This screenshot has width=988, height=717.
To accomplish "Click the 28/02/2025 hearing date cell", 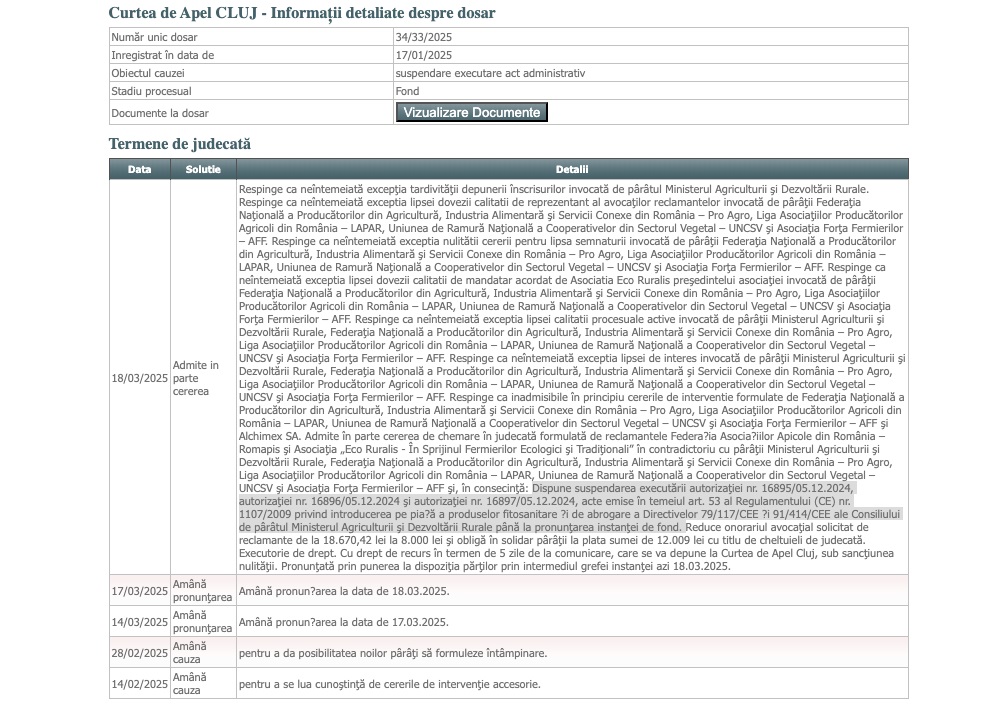I will pyautogui.click(x=140, y=652).
